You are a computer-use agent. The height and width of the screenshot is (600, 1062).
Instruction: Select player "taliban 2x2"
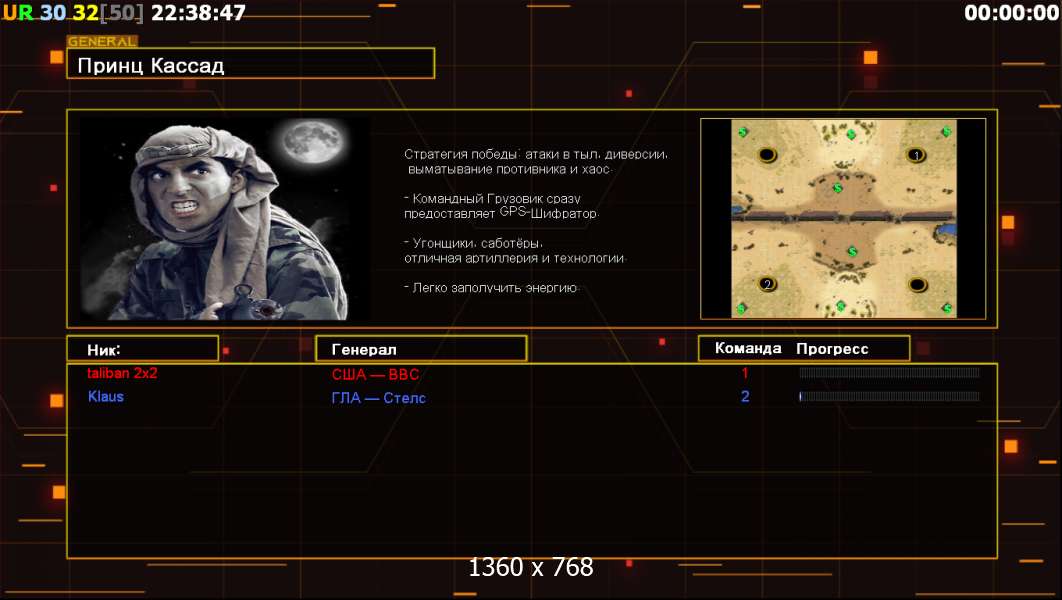click(x=122, y=372)
